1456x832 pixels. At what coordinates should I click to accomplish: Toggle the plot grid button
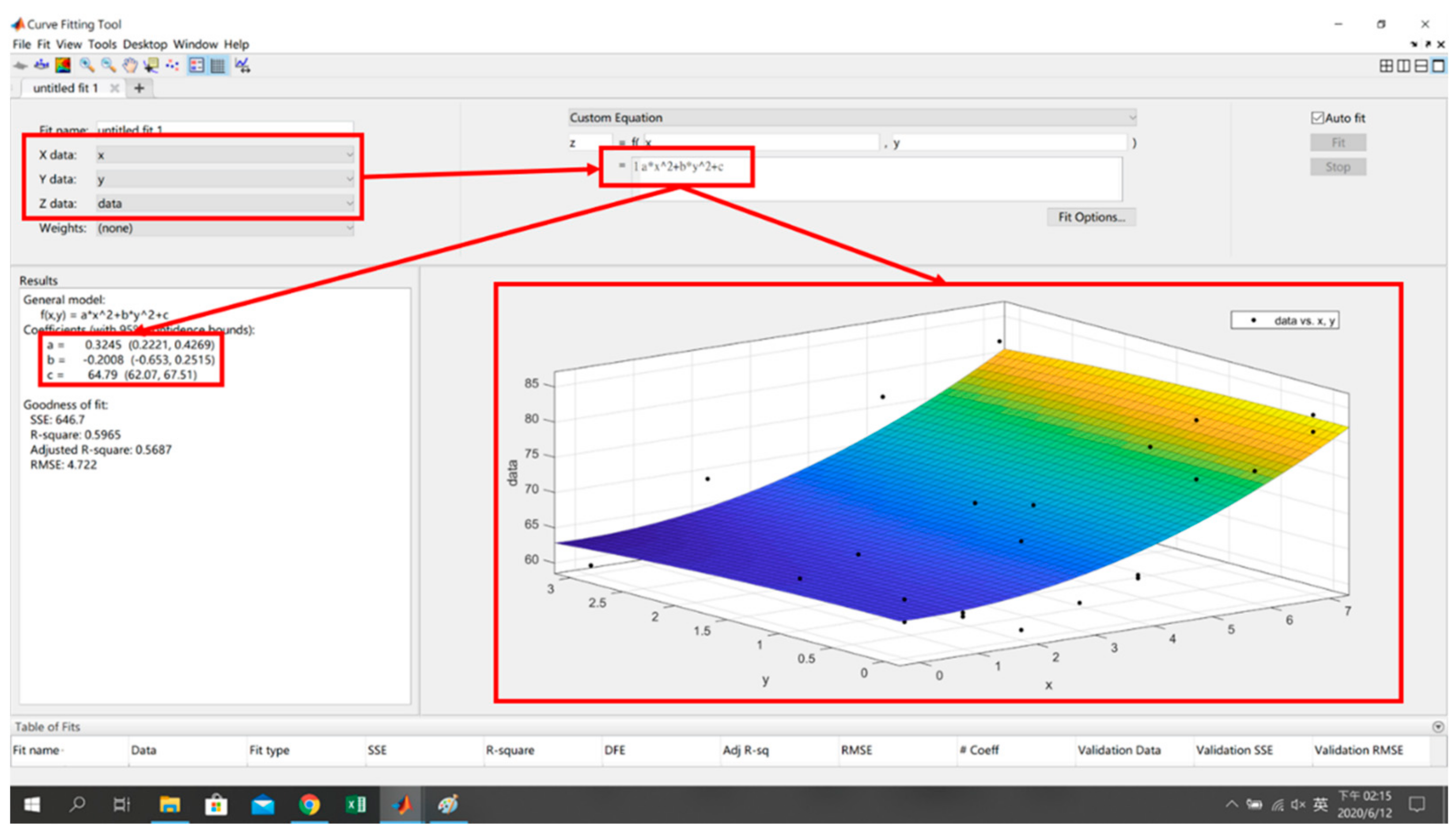pyautogui.click(x=218, y=65)
